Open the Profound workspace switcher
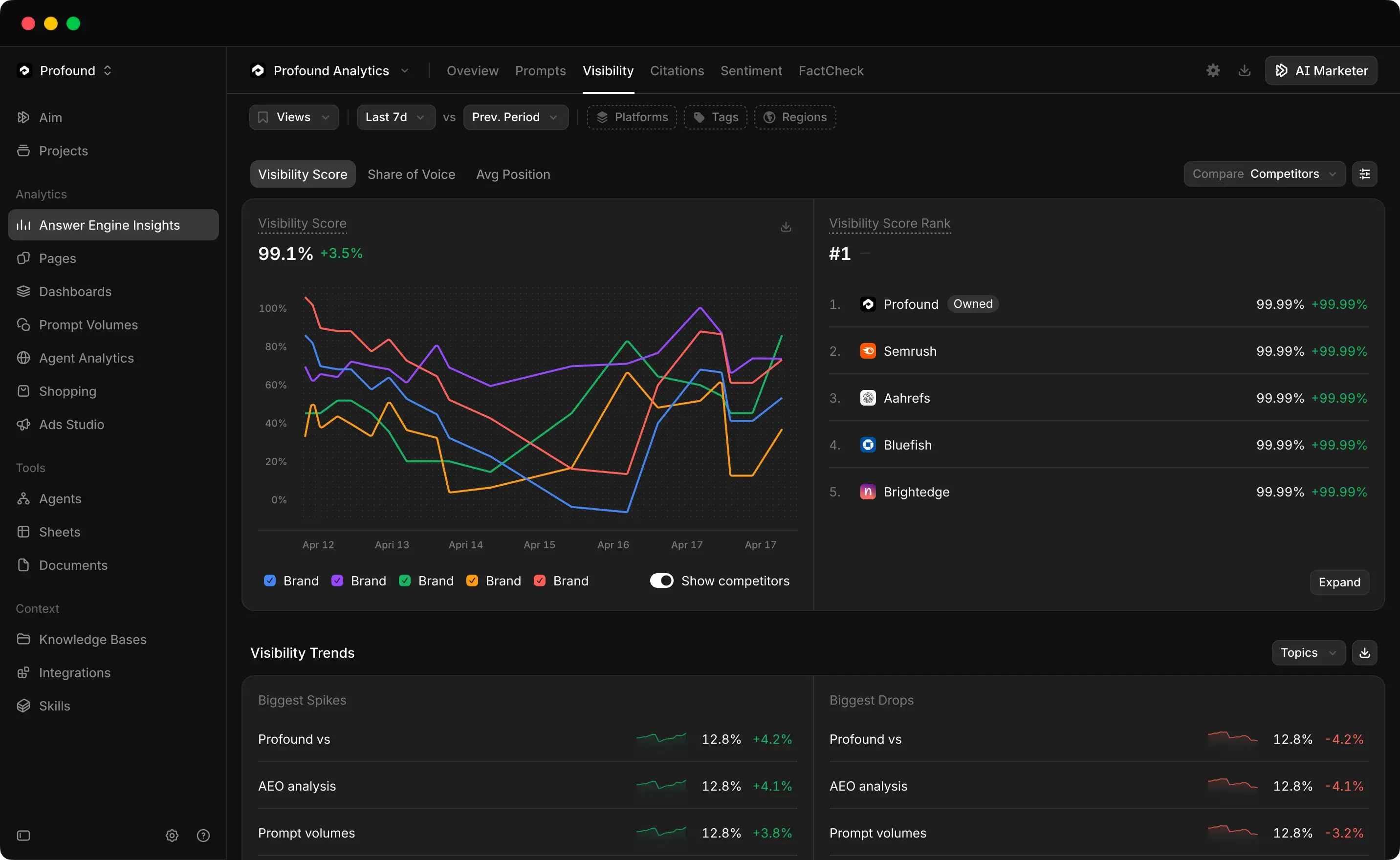This screenshot has height=860, width=1400. [x=65, y=70]
